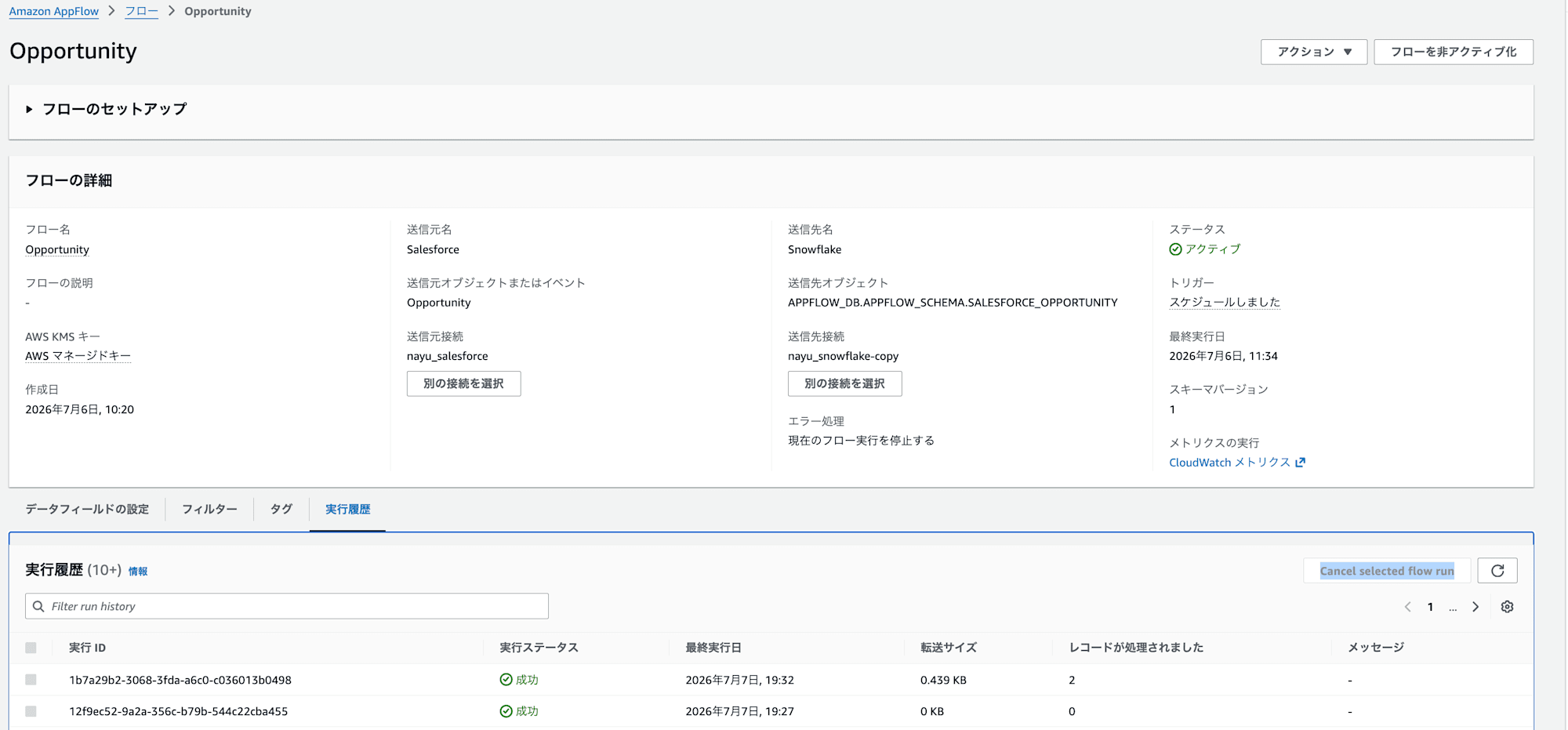Click last run date 2026年7月6日, 11:34
Screen dimensions: 1568x730
point(1223,356)
